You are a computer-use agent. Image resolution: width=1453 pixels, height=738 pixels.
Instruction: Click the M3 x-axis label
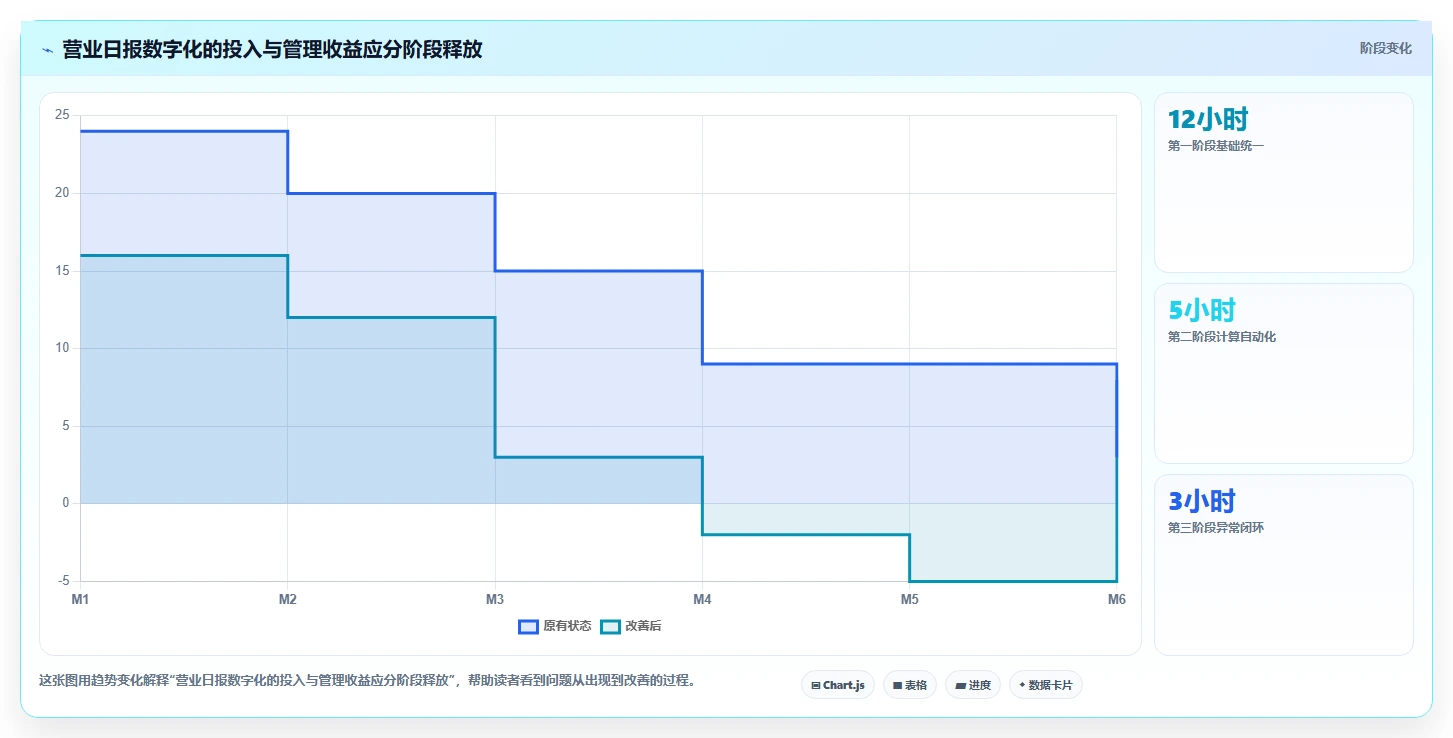click(494, 599)
